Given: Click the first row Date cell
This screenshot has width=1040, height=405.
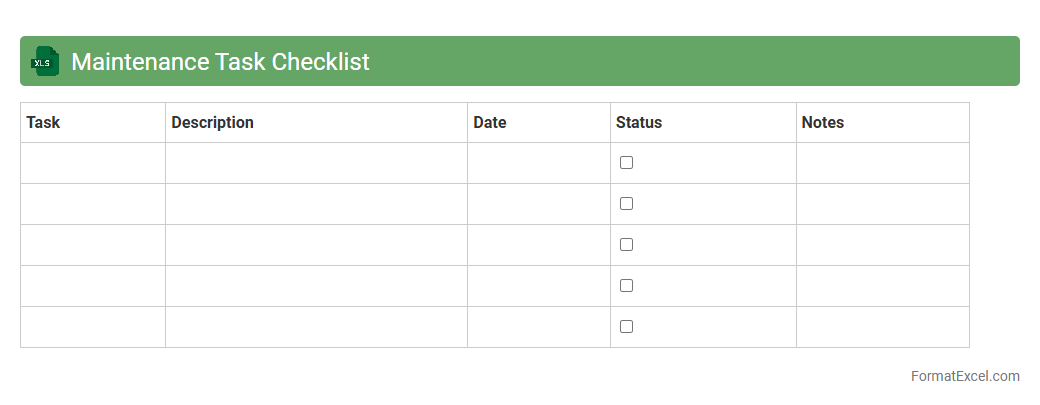Looking at the screenshot, I should [539, 163].
